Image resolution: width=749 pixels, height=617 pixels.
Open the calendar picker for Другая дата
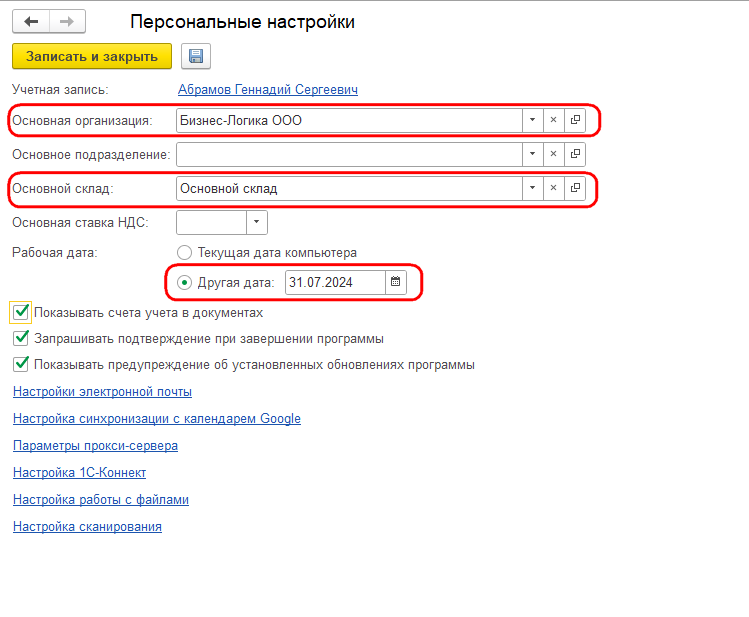[396, 282]
